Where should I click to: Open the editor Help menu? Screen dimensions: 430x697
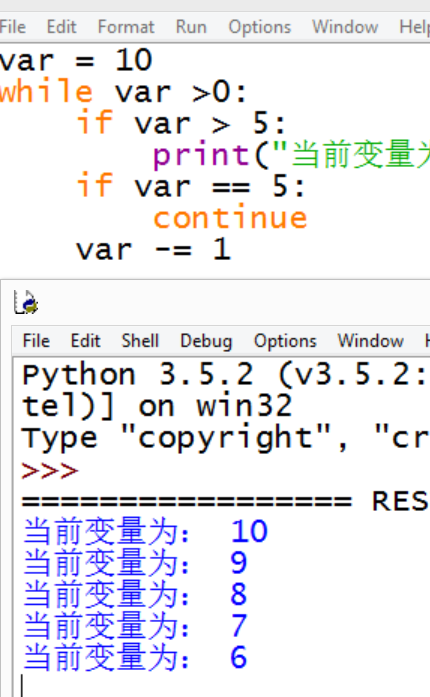[414, 27]
